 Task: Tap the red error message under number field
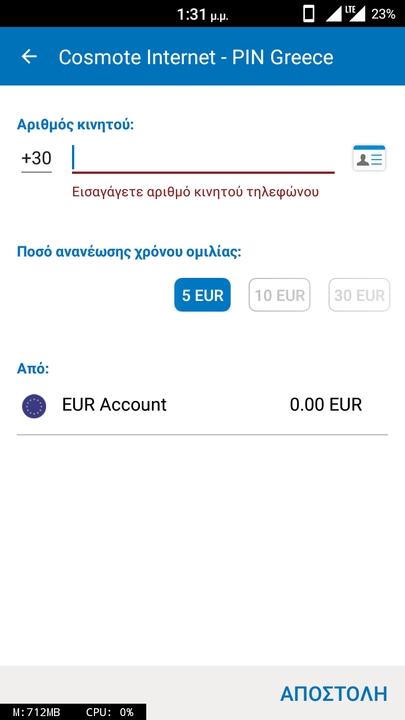coord(196,192)
